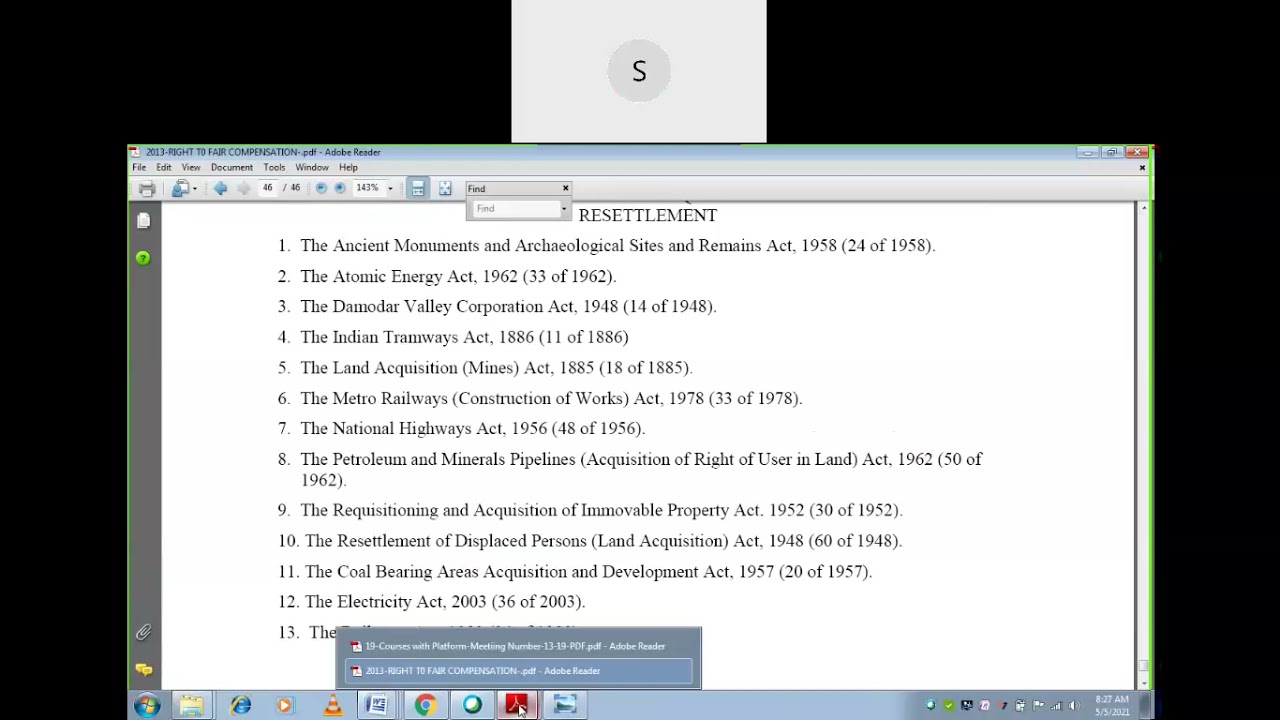Toggle scrolling pages fit-width mode icon
1280x720 pixels.
(418, 188)
